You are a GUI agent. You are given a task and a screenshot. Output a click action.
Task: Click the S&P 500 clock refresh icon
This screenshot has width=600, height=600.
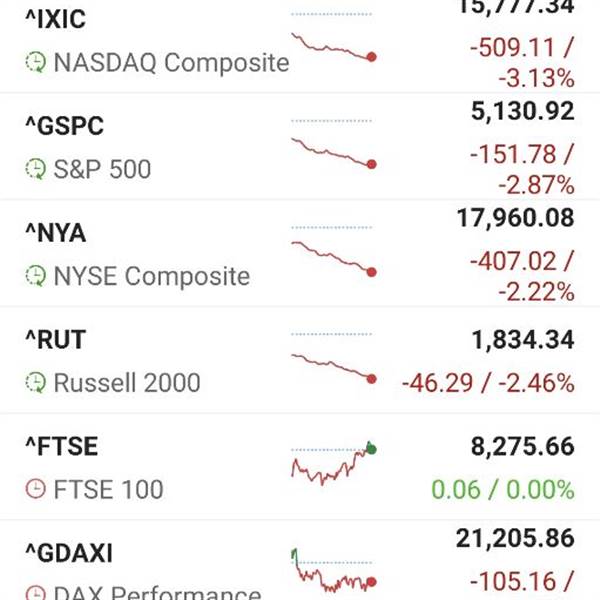pos(36,169)
